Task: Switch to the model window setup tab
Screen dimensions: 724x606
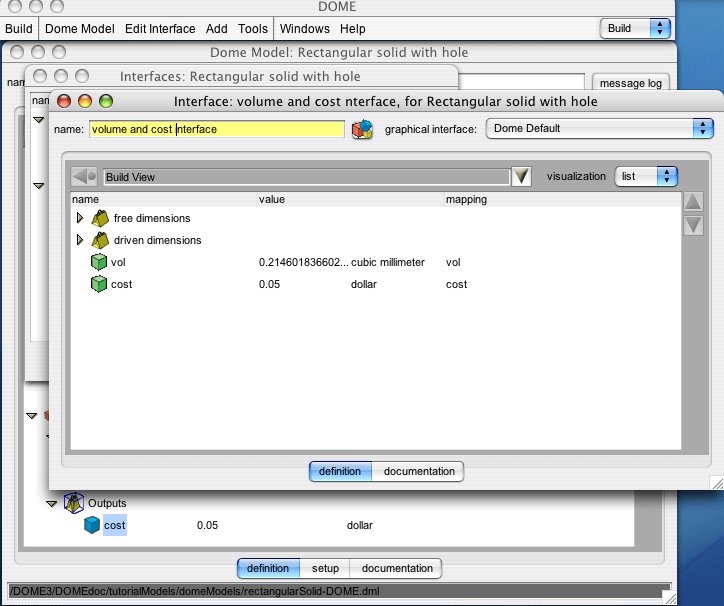Action: (x=325, y=569)
